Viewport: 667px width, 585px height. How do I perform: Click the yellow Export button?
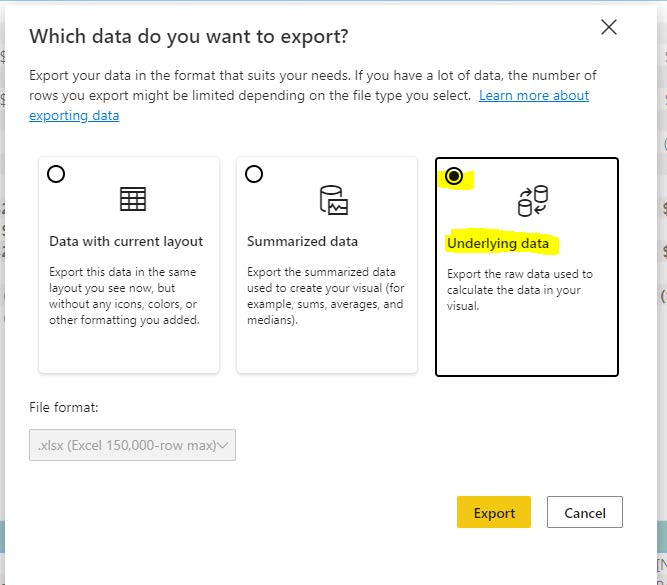tap(493, 512)
